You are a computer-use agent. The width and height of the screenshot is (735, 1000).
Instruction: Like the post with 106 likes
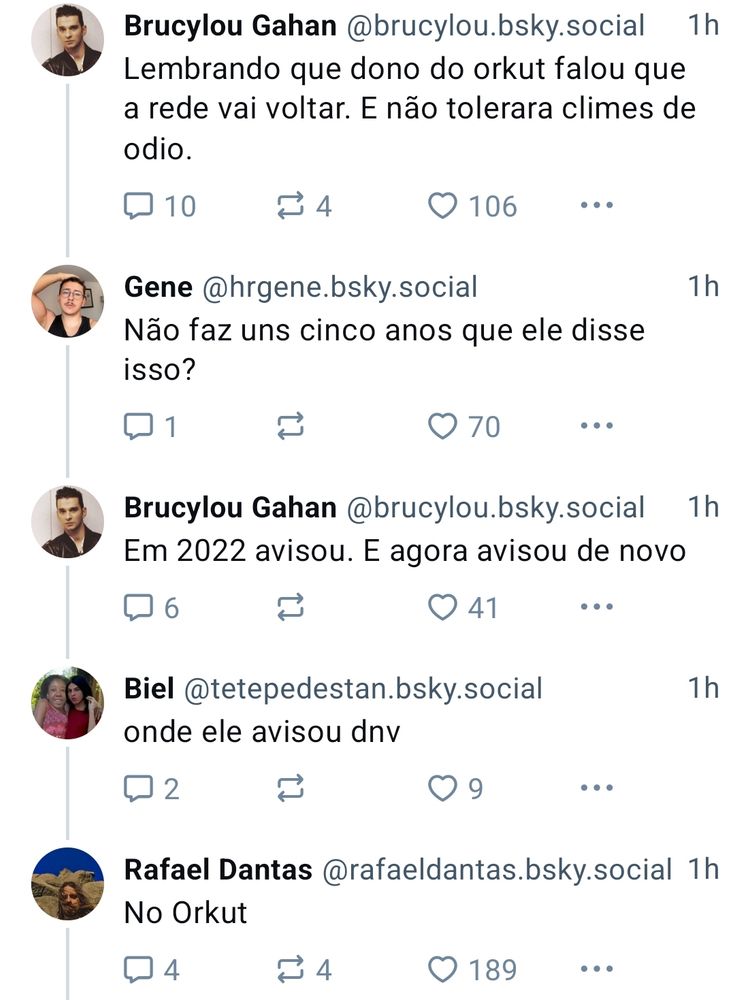click(x=442, y=206)
